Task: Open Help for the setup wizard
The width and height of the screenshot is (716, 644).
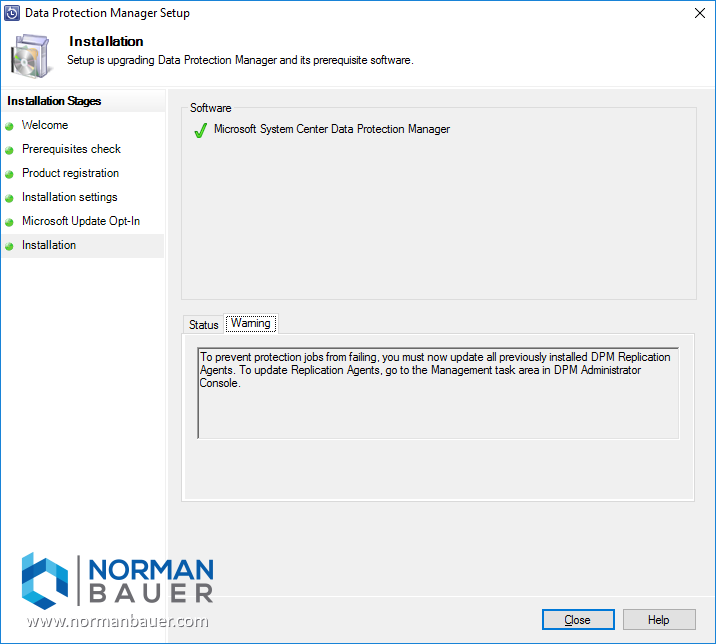Action: [658, 619]
